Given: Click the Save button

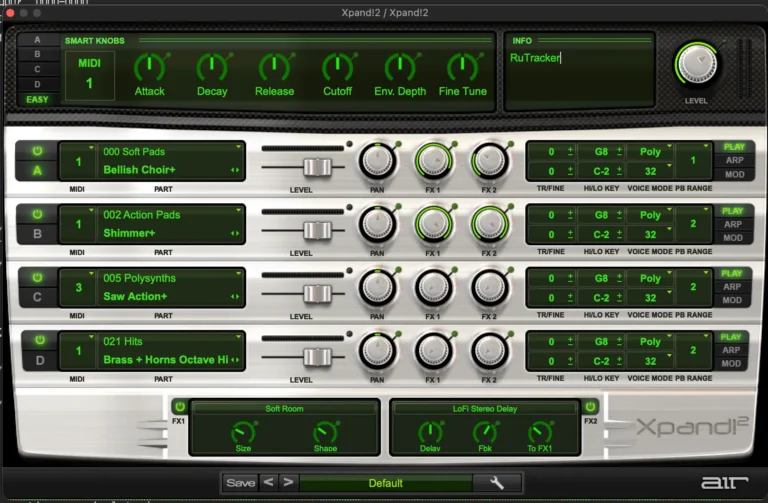Looking at the screenshot, I should [240, 483].
